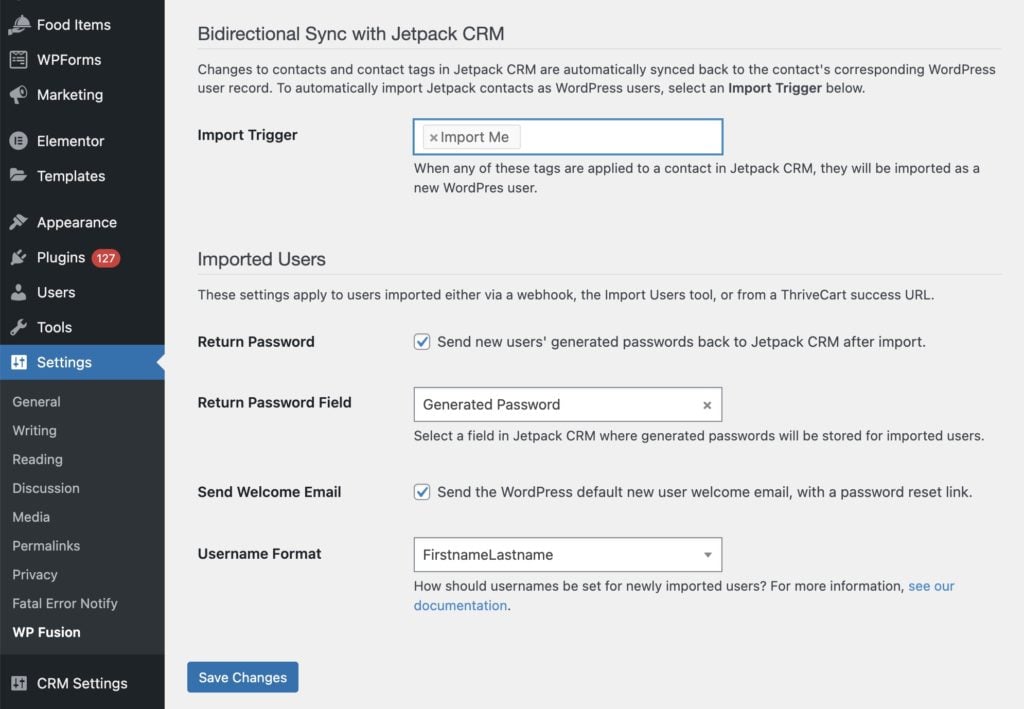Toggle the Return Password checkbox
The height and width of the screenshot is (709, 1024).
pos(422,341)
